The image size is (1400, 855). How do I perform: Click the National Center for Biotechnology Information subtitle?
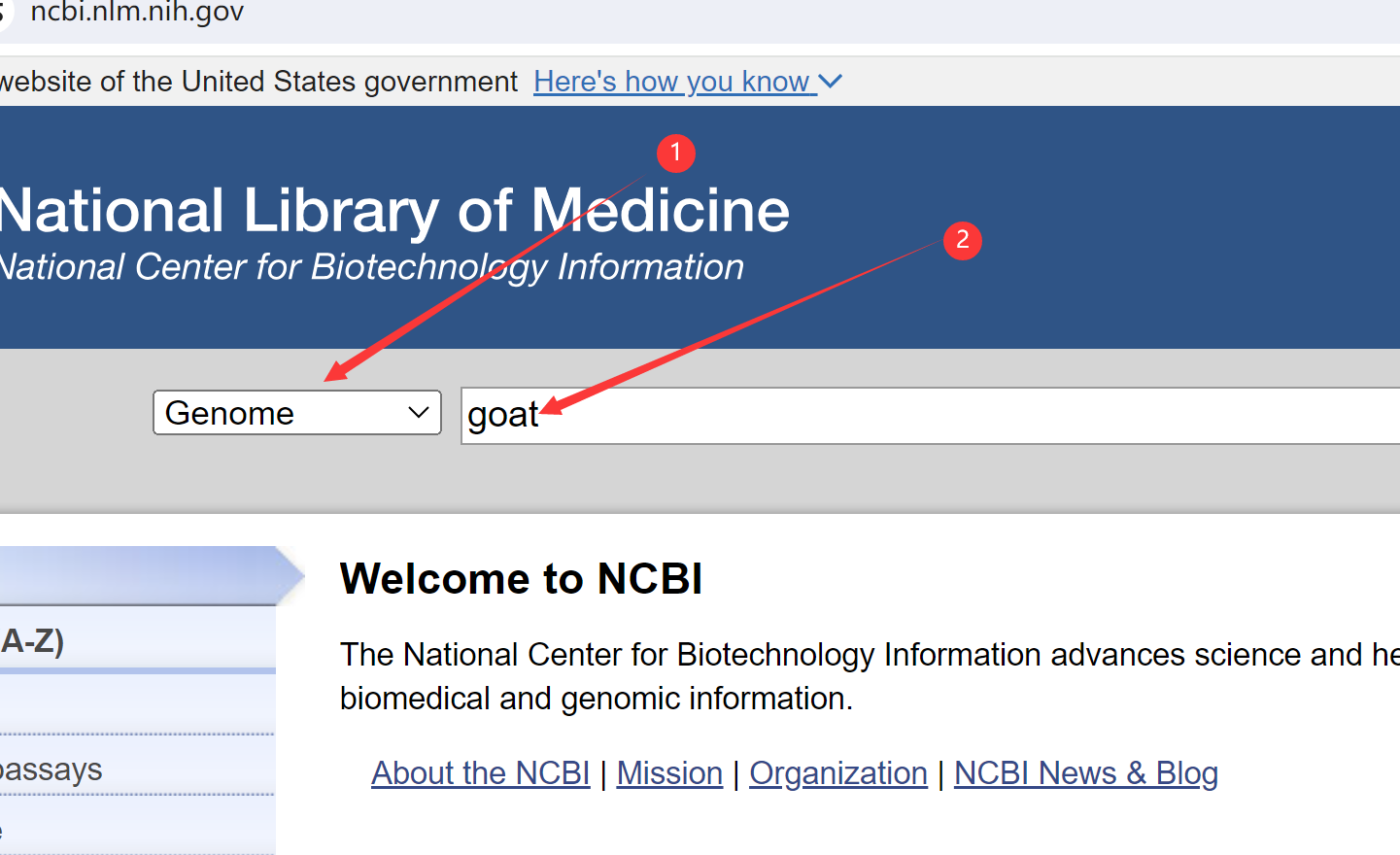pyautogui.click(x=371, y=267)
